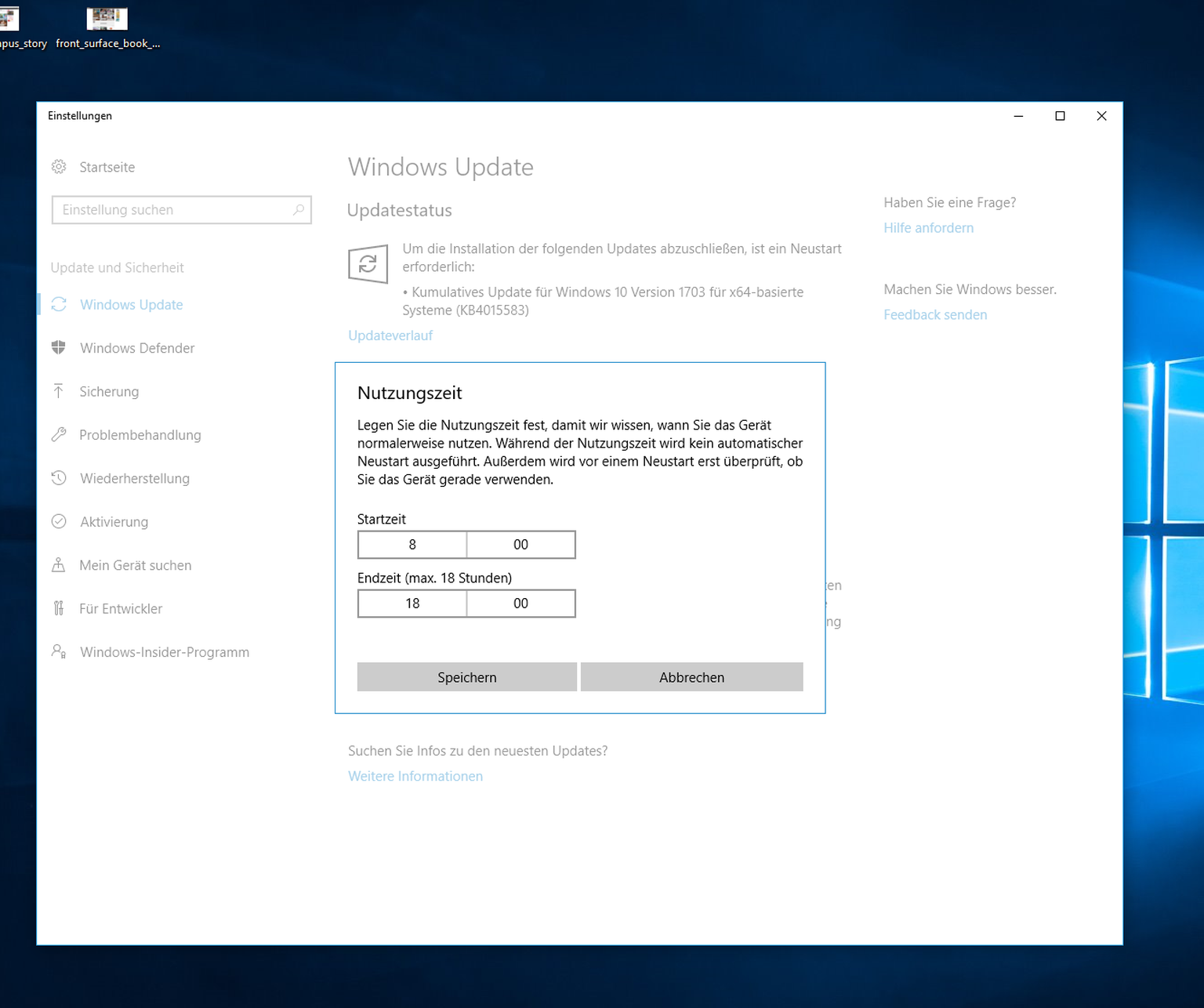Click the Windows Update sync icon in sidebar

coord(59,304)
